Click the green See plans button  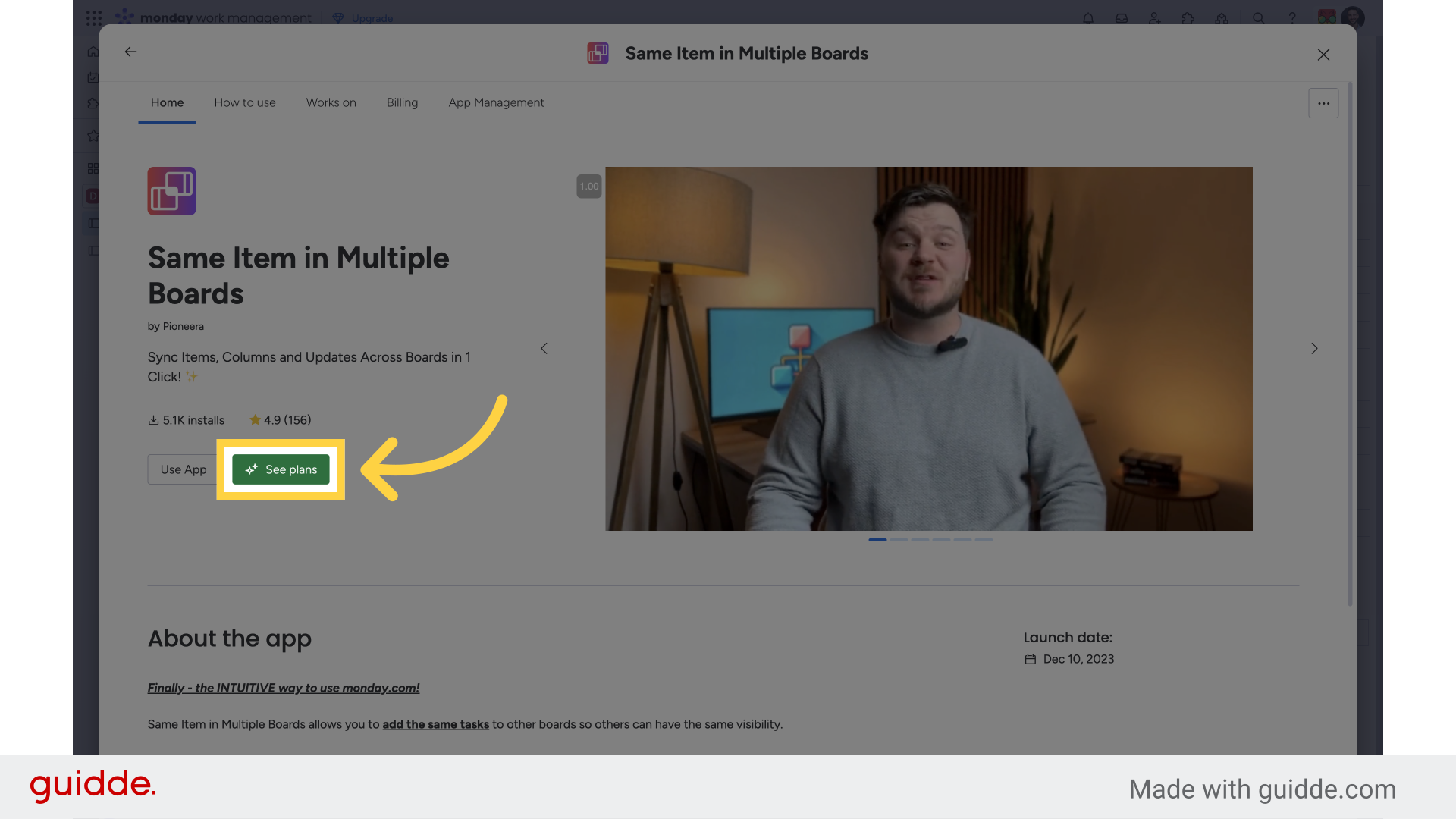(281, 469)
